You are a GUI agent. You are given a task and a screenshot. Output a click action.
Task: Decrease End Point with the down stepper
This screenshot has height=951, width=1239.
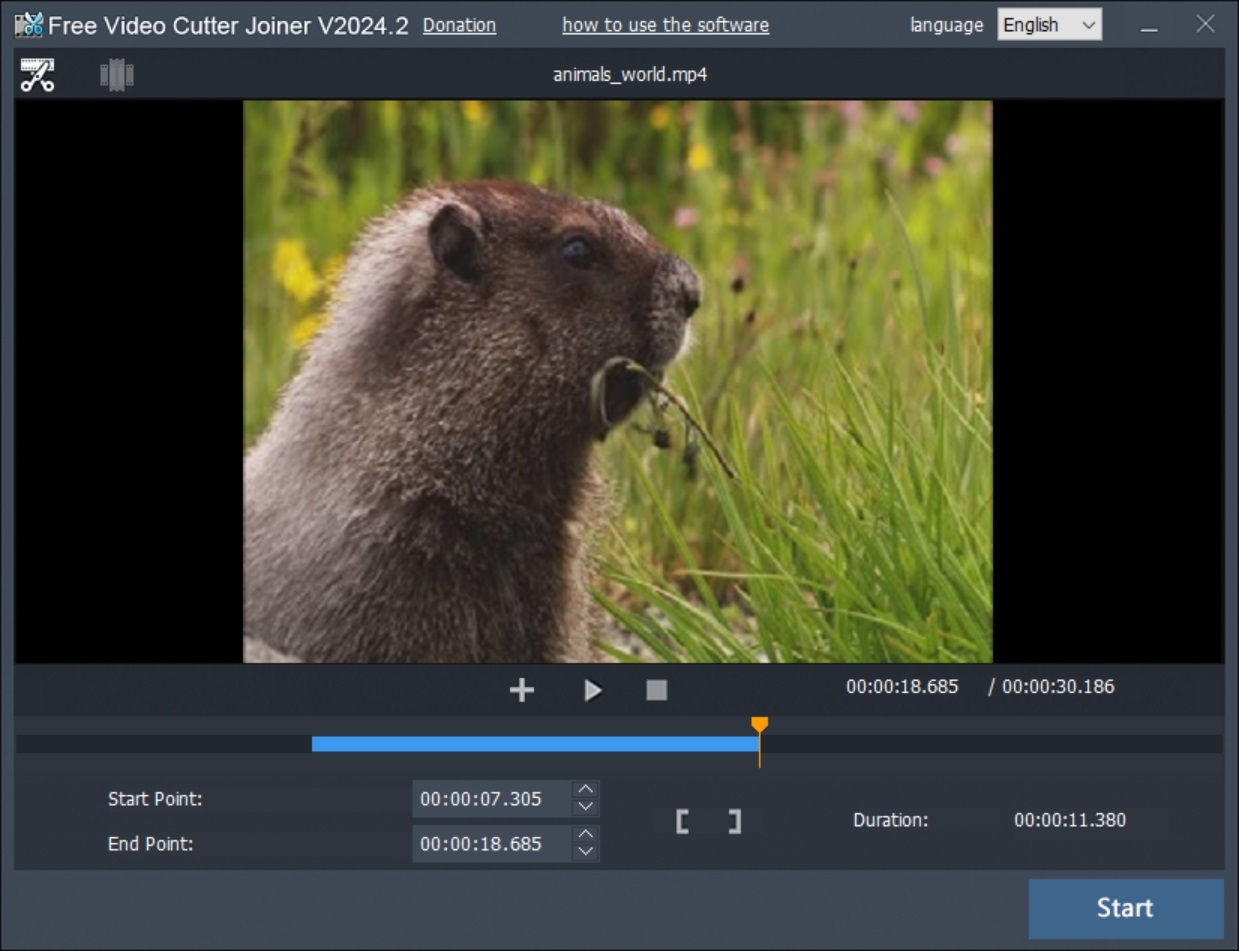tap(585, 851)
